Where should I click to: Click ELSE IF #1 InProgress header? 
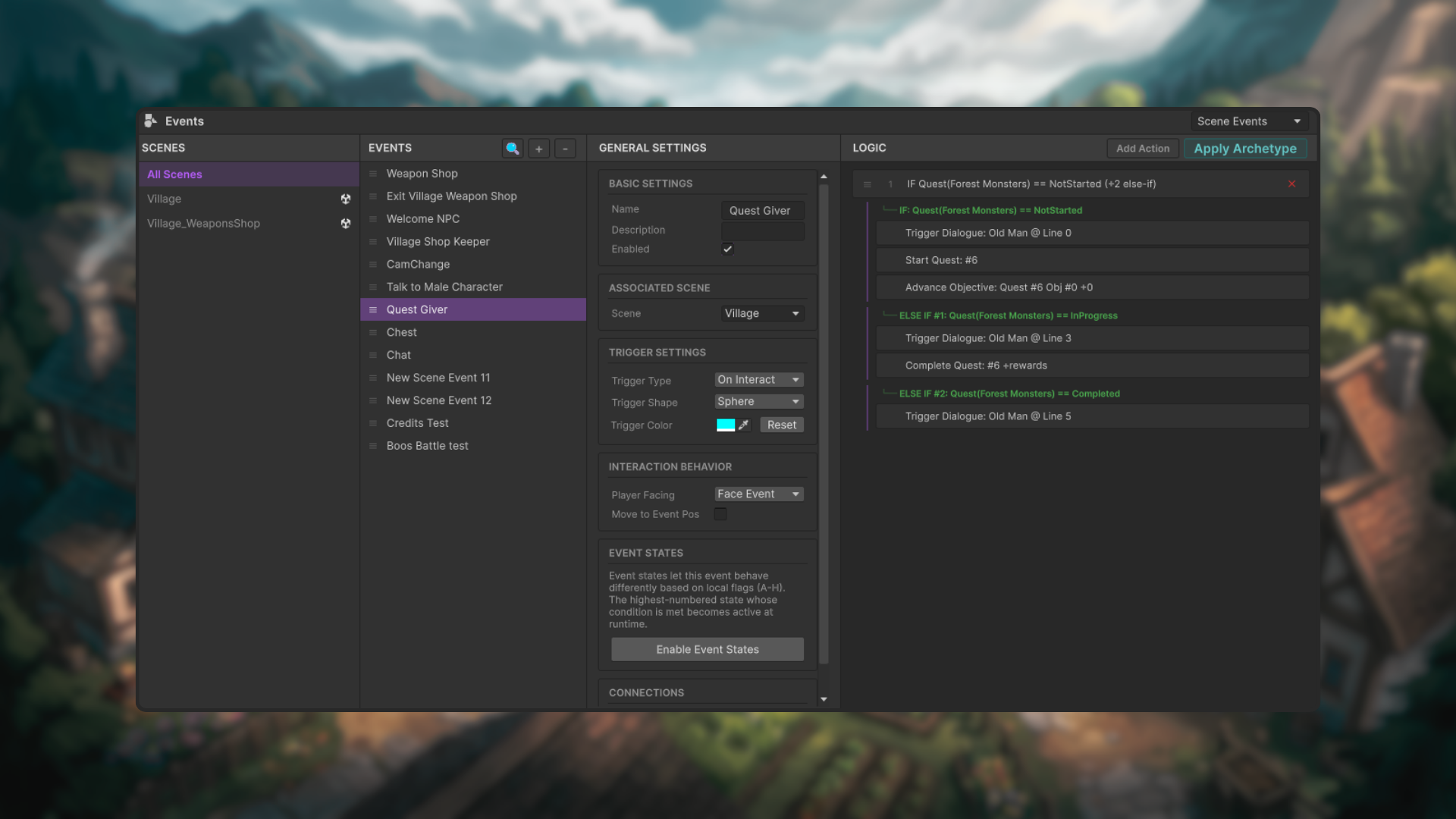pyautogui.click(x=1008, y=315)
